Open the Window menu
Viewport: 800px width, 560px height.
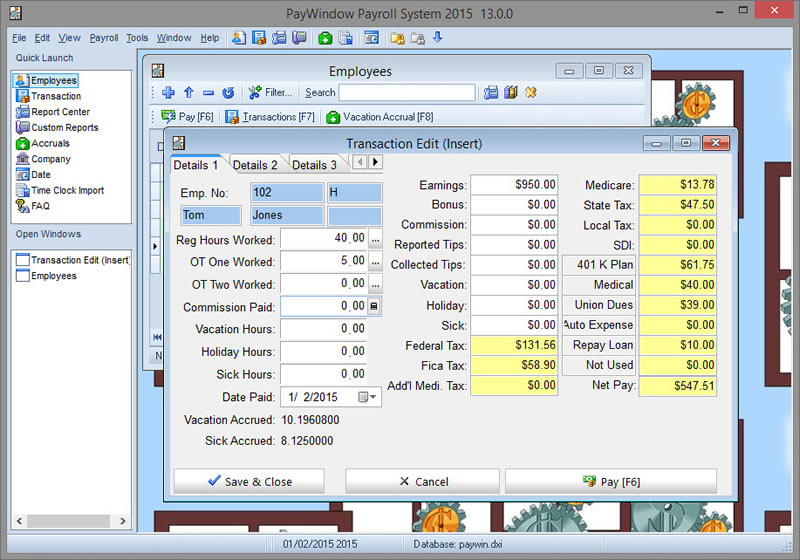click(x=173, y=38)
